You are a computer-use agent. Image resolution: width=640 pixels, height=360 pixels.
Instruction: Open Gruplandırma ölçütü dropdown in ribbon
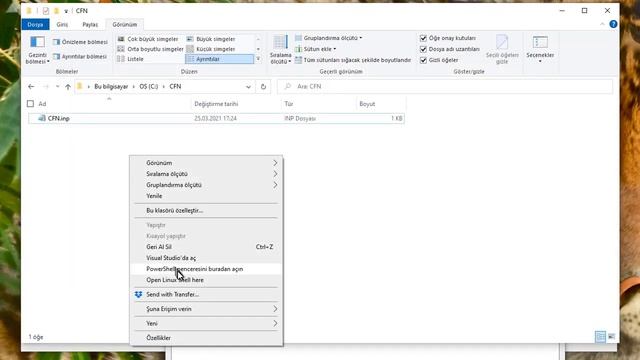[x=329, y=38]
